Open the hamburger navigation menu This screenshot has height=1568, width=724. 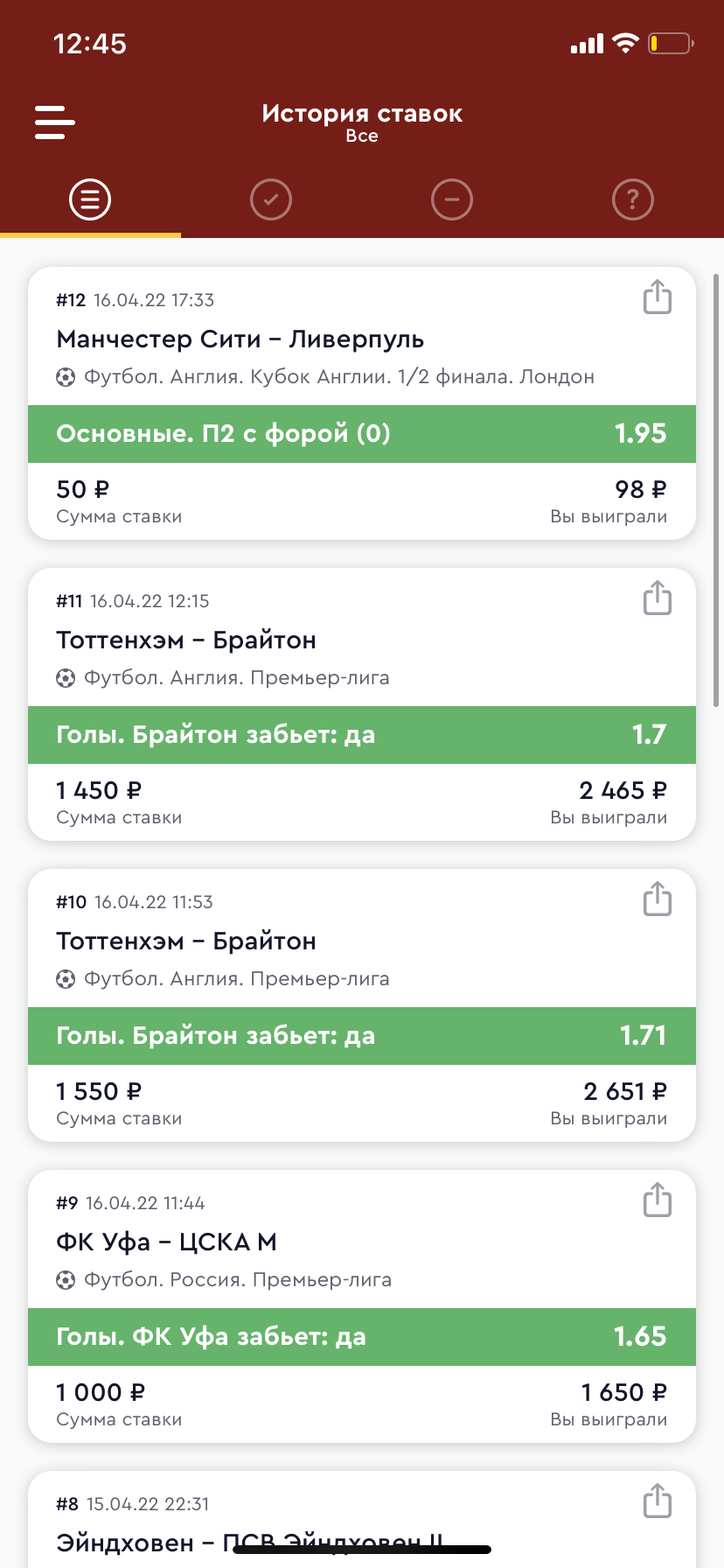[55, 122]
